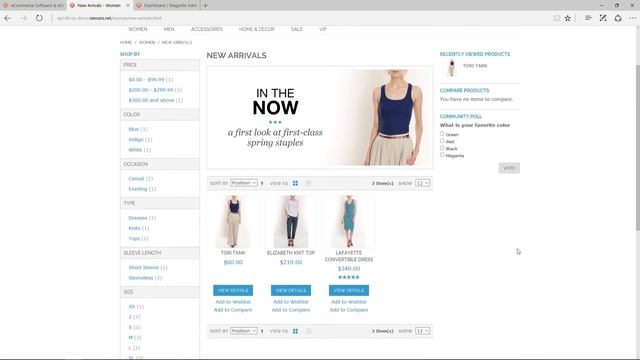Open the VIP menu

point(323,29)
